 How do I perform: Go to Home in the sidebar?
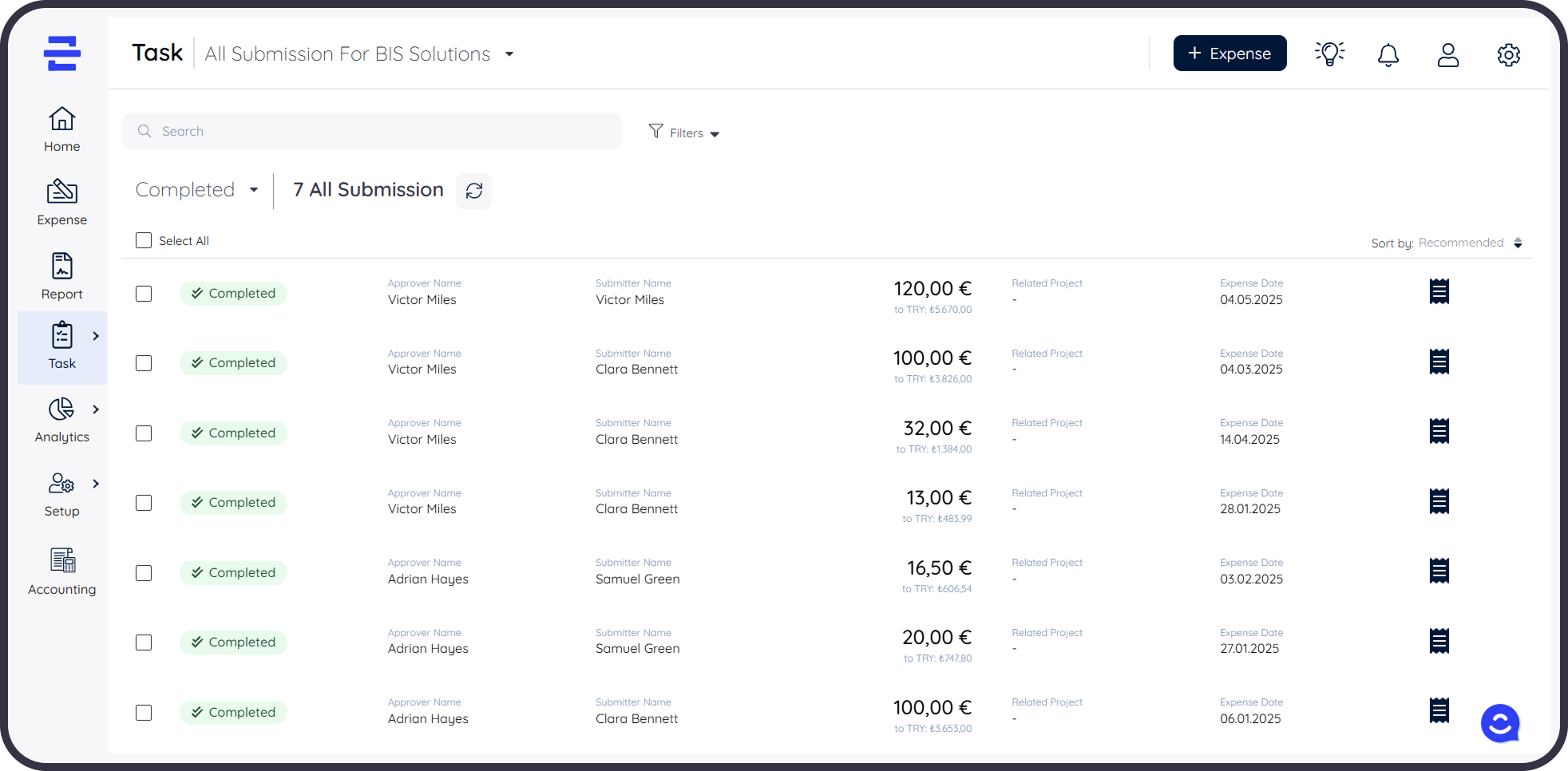pos(62,129)
